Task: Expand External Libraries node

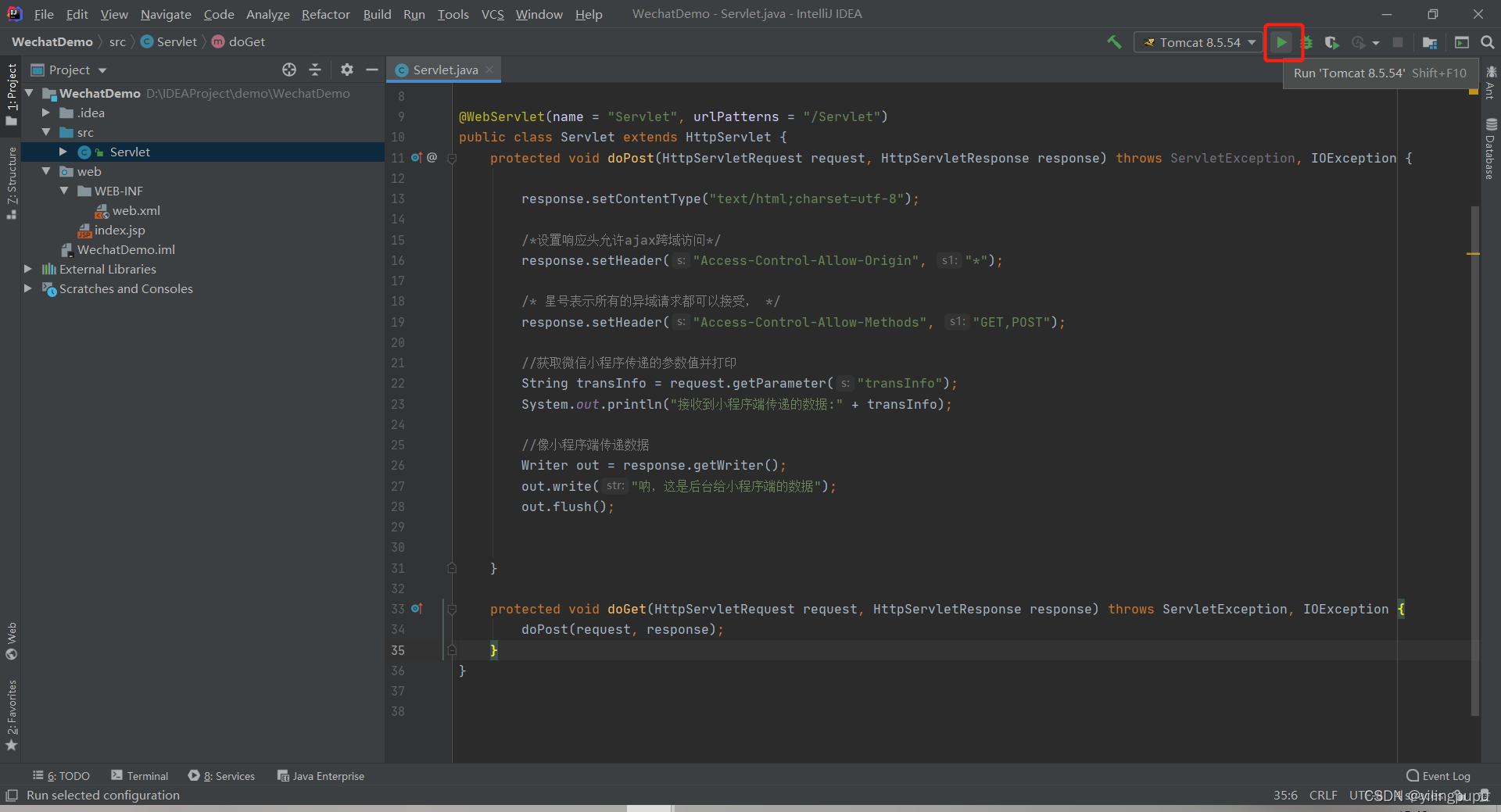Action: tap(28, 269)
